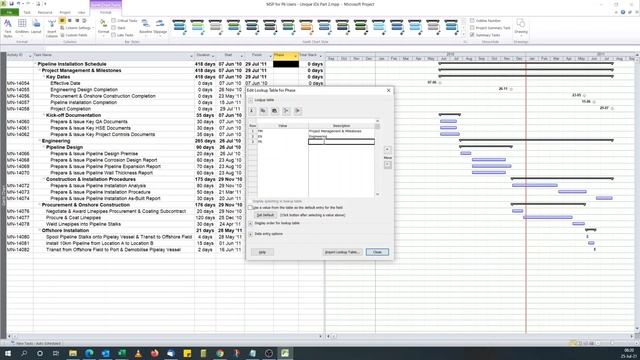Open the Duration column filter dropdown
Image resolution: width=640 pixels, height=360 pixels.
[x=213, y=56]
